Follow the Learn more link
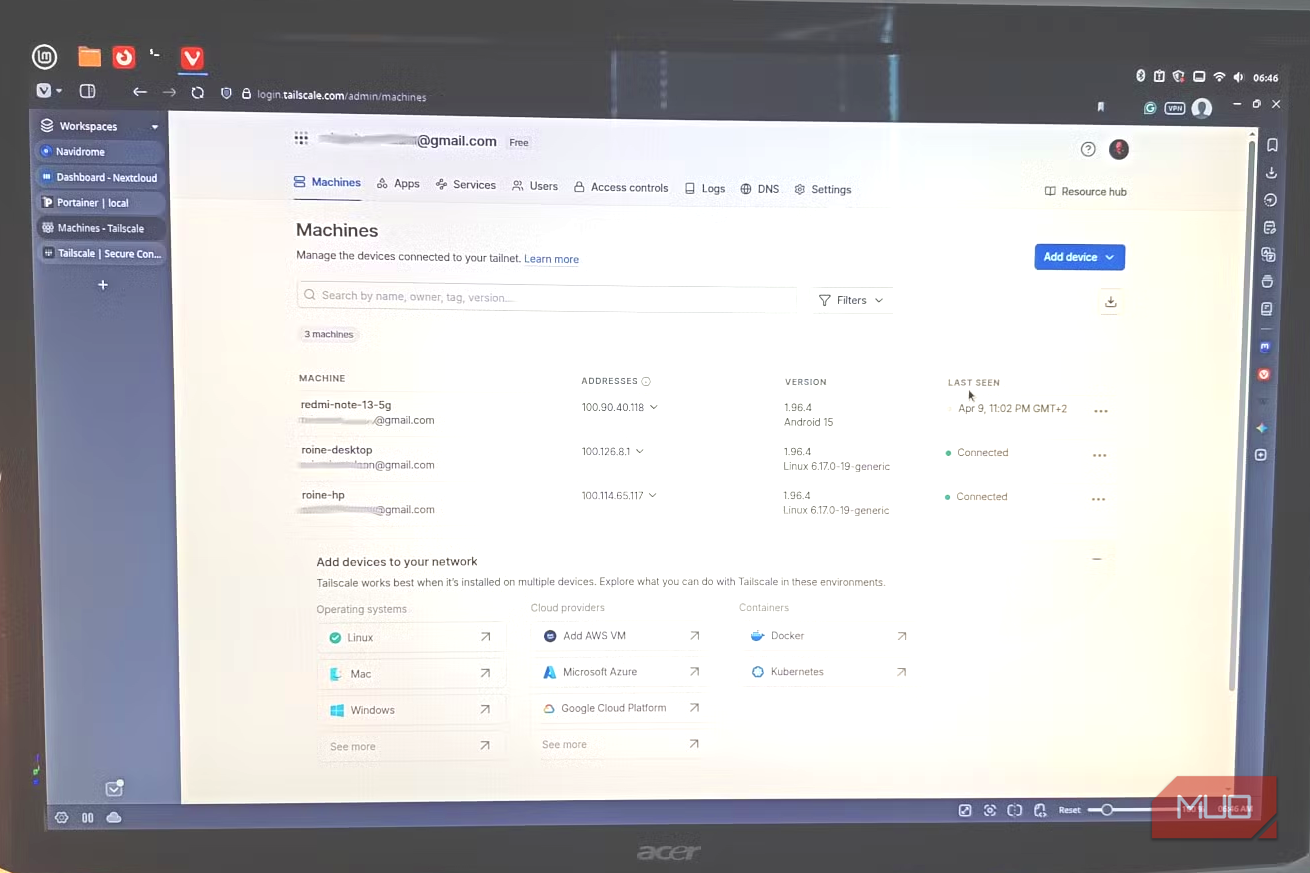 pos(551,259)
